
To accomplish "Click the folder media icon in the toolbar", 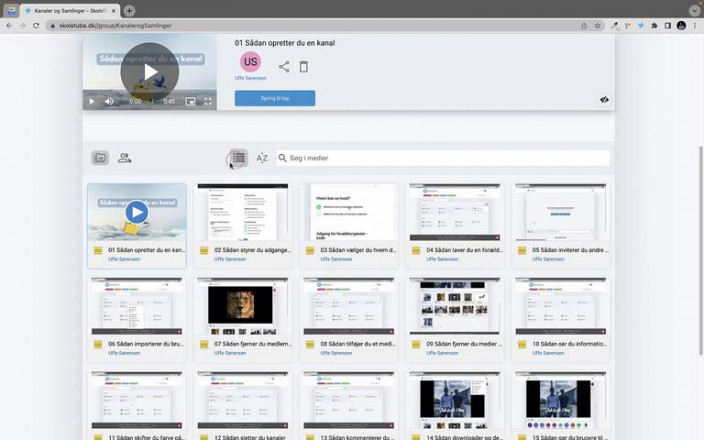I will coord(100,158).
